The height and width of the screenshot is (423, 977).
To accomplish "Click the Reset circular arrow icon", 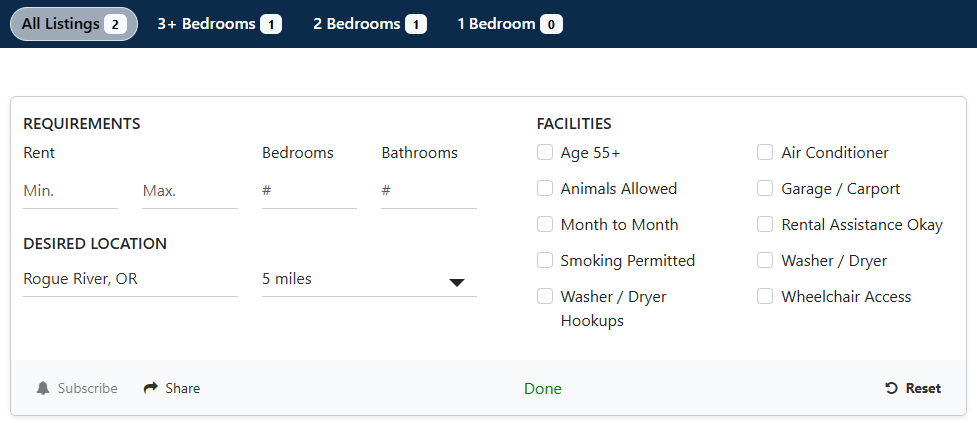I will point(892,388).
